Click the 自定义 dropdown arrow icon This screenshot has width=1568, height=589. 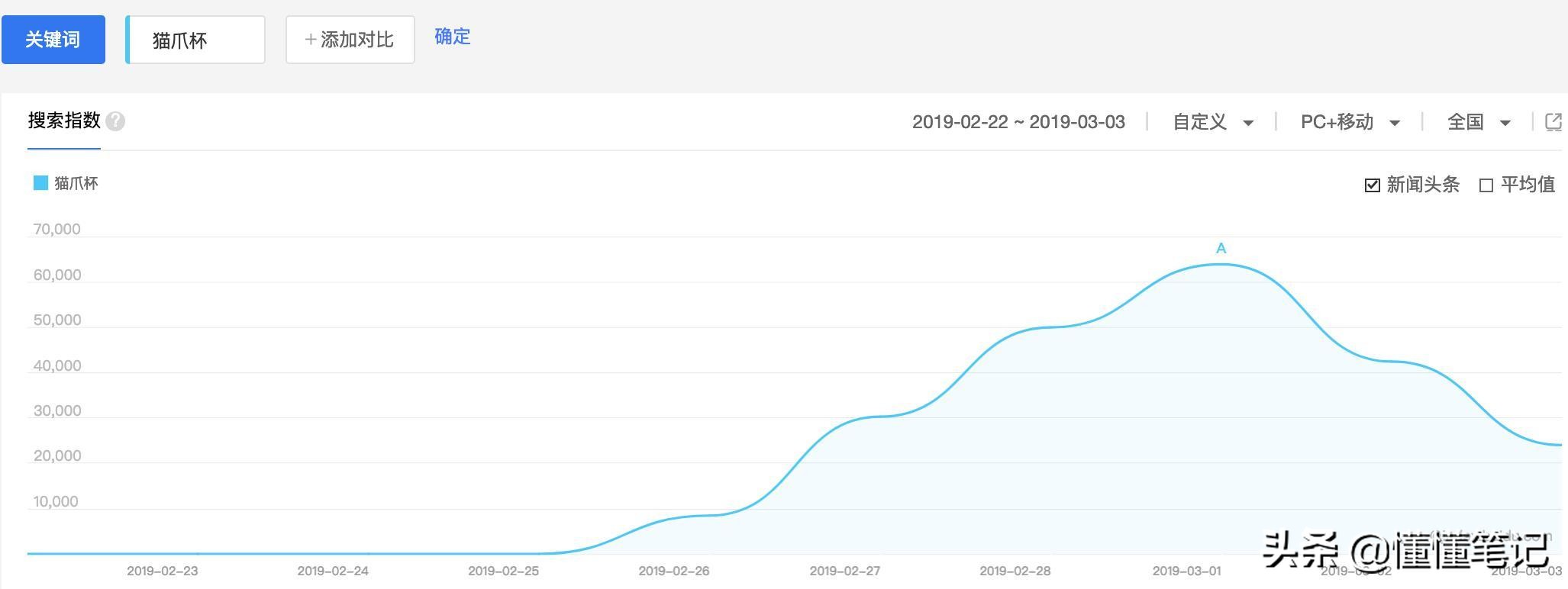pyautogui.click(x=1248, y=123)
